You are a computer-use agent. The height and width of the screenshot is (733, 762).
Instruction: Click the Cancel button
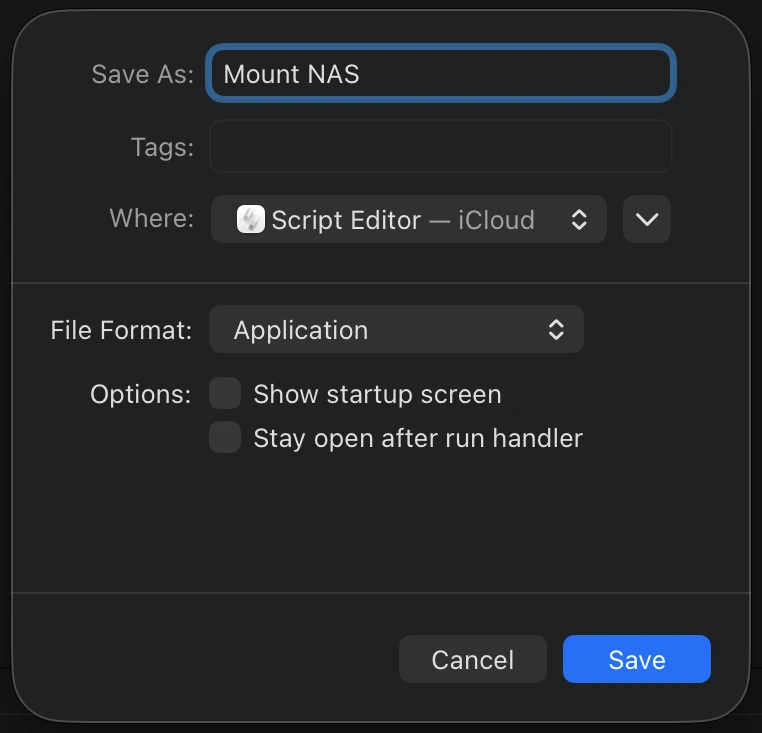[x=473, y=659]
